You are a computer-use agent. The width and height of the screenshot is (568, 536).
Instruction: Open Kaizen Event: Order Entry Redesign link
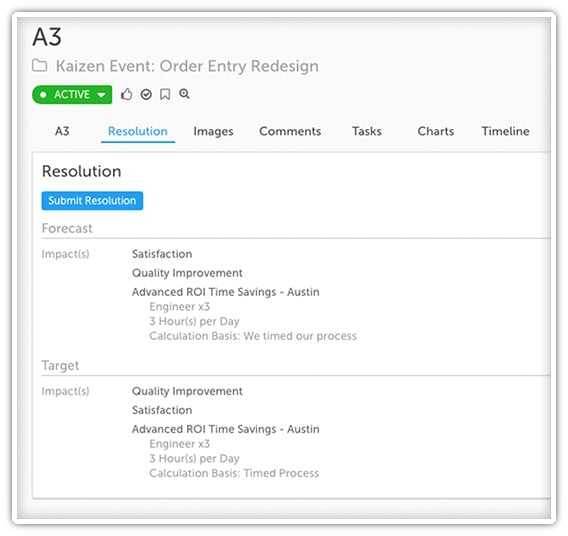(x=187, y=66)
